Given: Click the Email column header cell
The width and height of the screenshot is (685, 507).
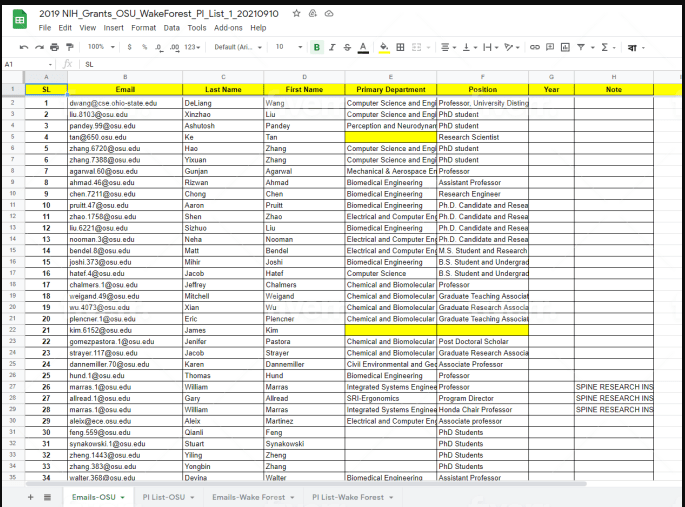Looking at the screenshot, I should click(x=125, y=89).
